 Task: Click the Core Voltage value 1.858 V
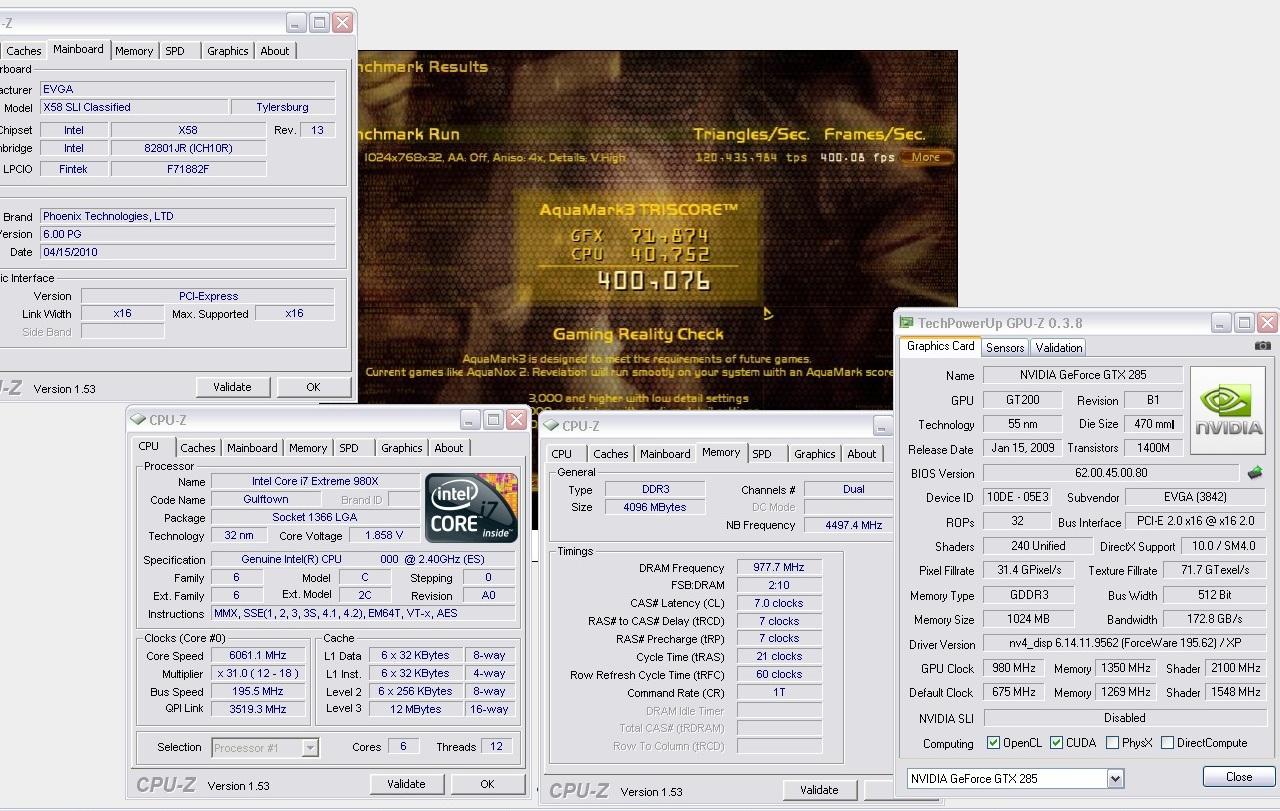385,535
